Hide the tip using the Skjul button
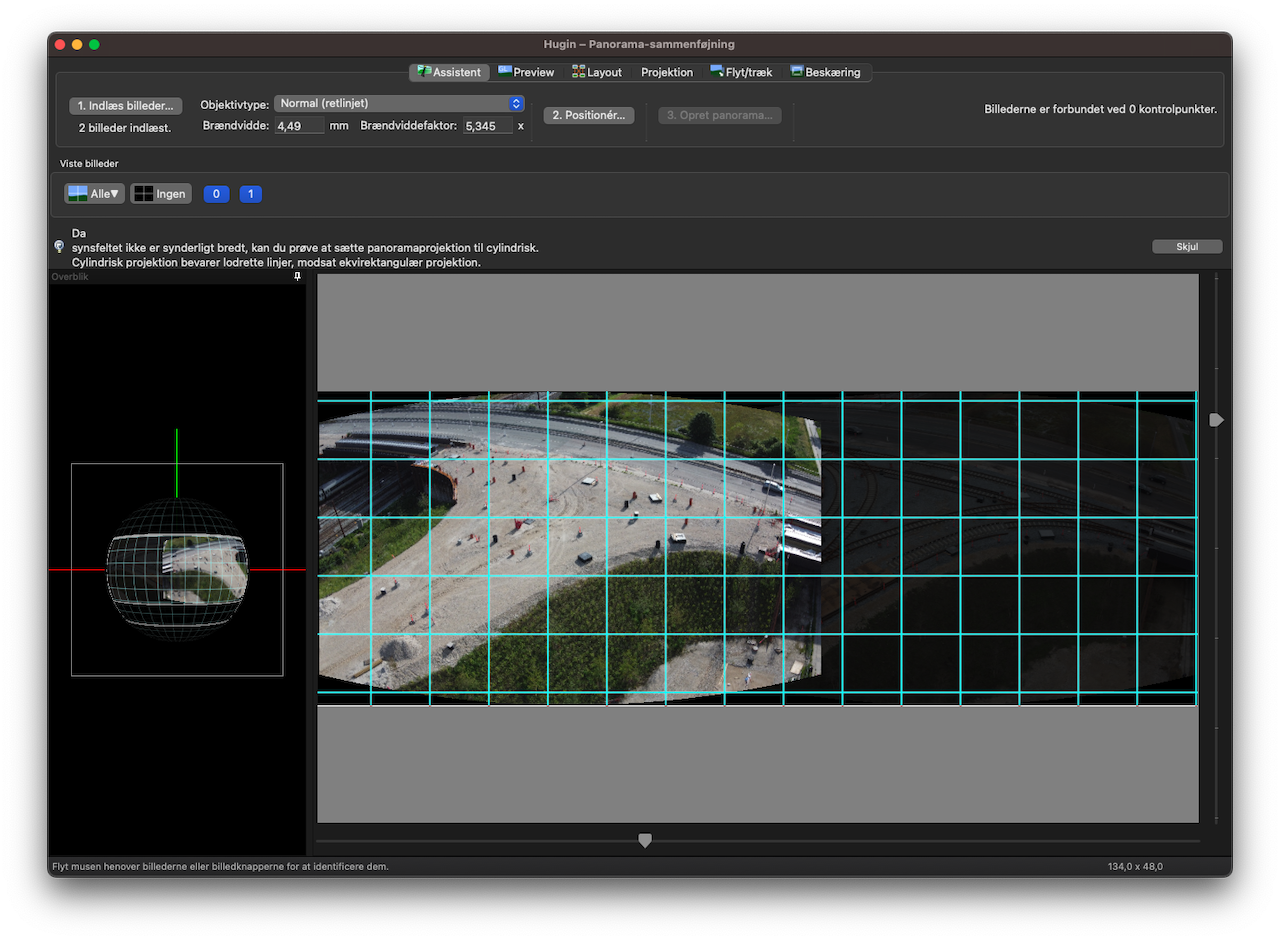 (1186, 245)
